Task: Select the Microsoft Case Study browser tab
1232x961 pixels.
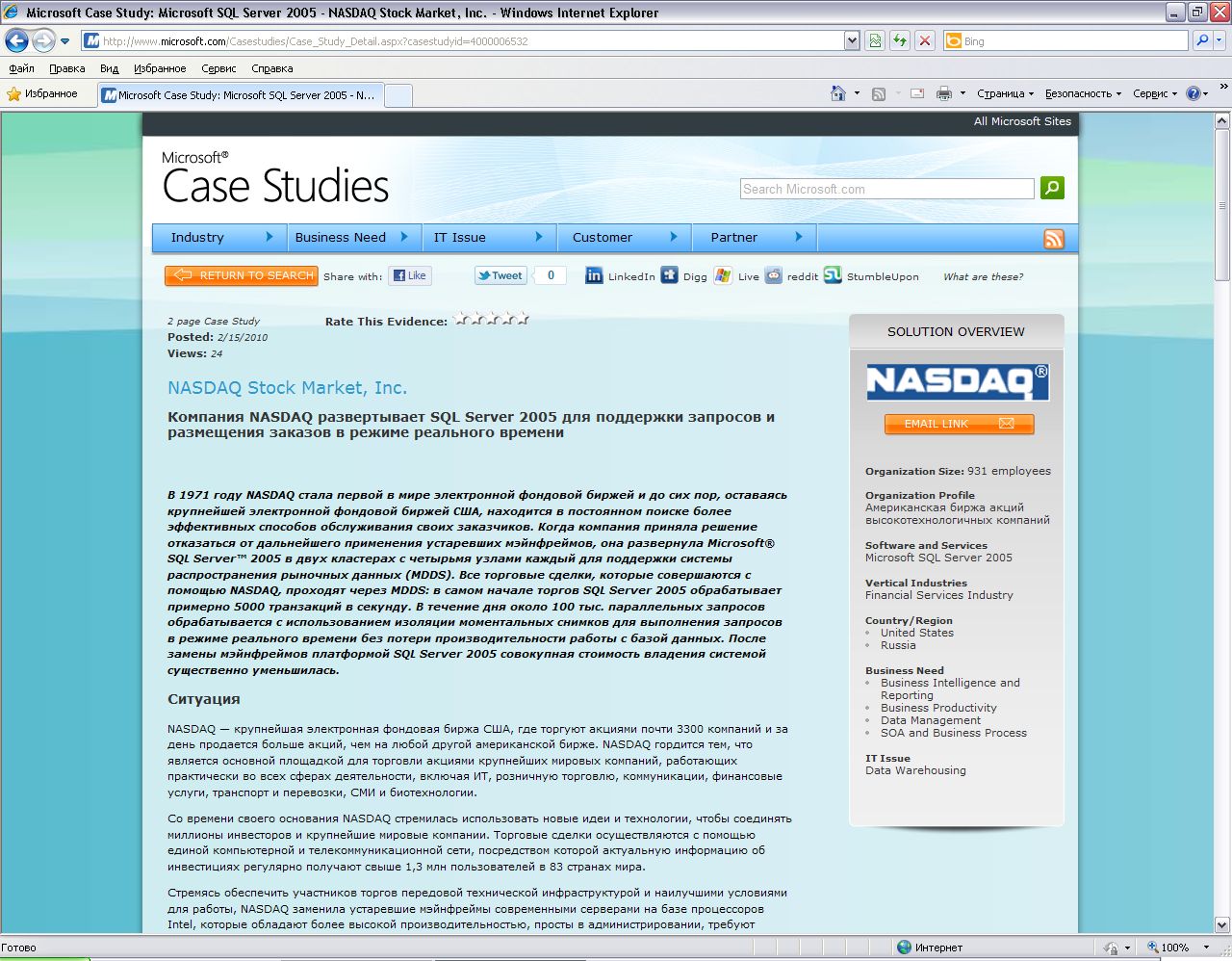Action: (x=239, y=95)
